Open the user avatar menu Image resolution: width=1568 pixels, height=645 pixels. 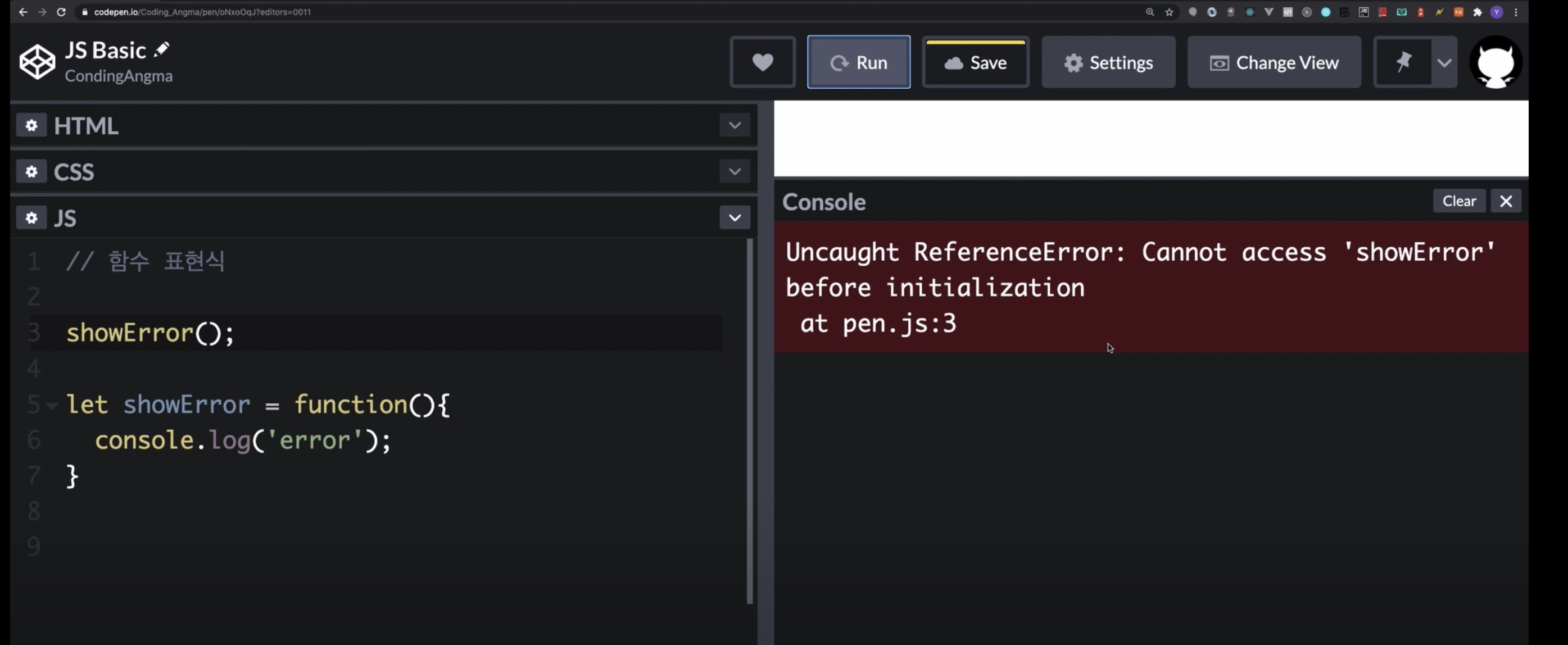(x=1495, y=62)
